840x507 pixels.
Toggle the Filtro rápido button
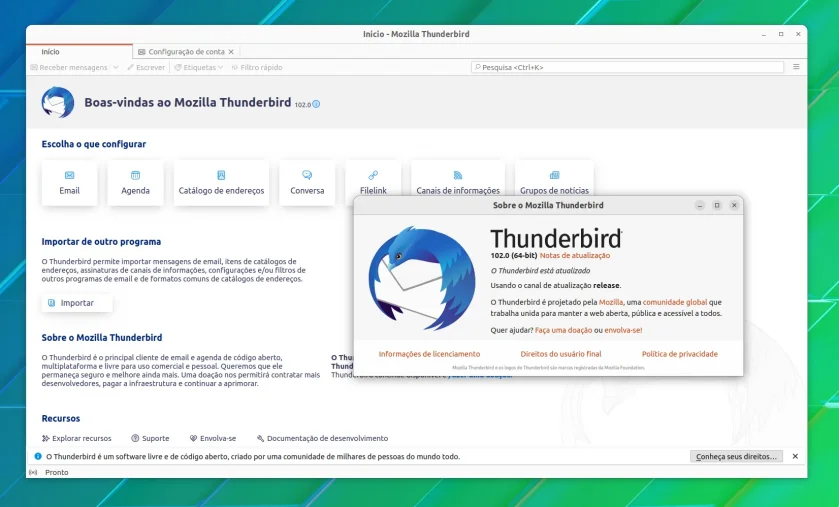(257, 68)
